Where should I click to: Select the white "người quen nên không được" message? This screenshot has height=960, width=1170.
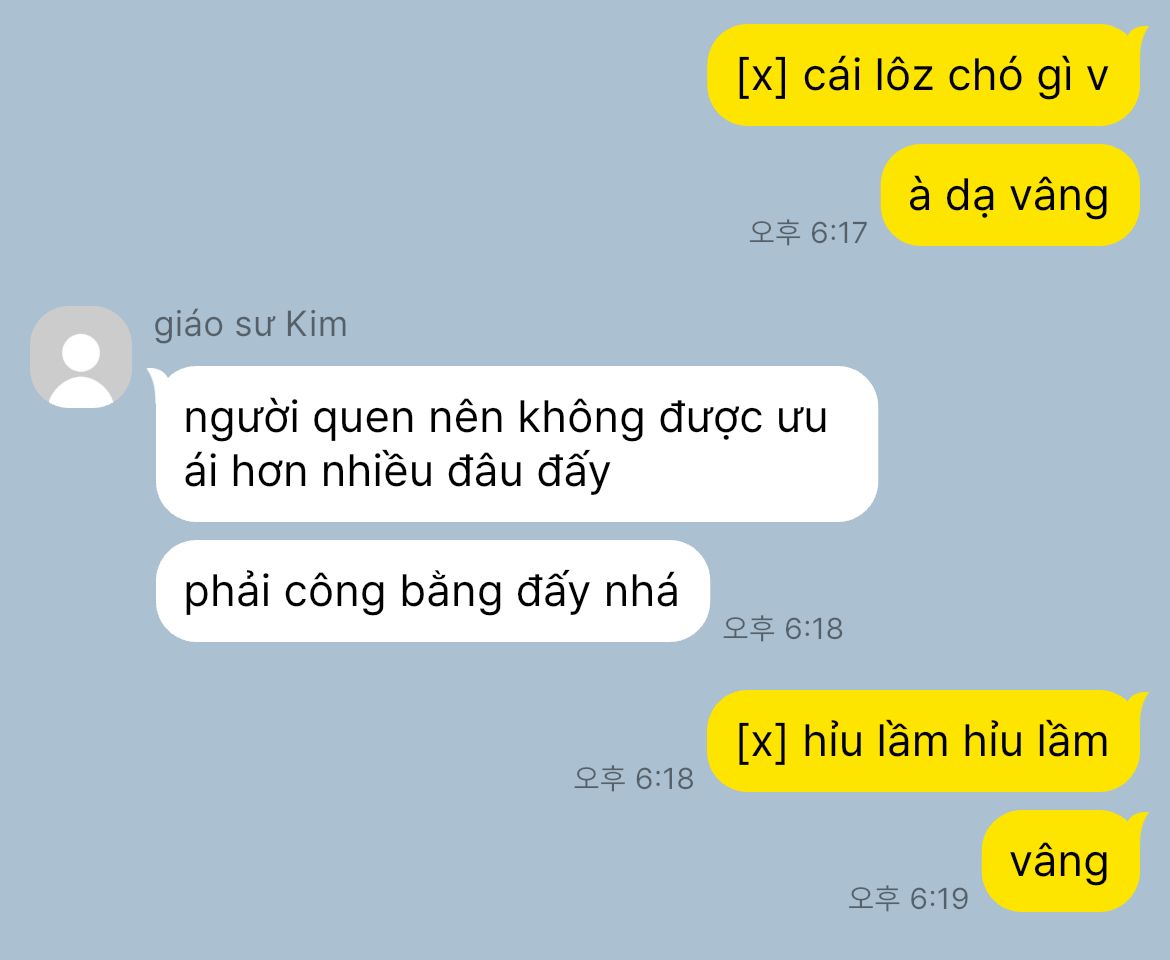516,444
